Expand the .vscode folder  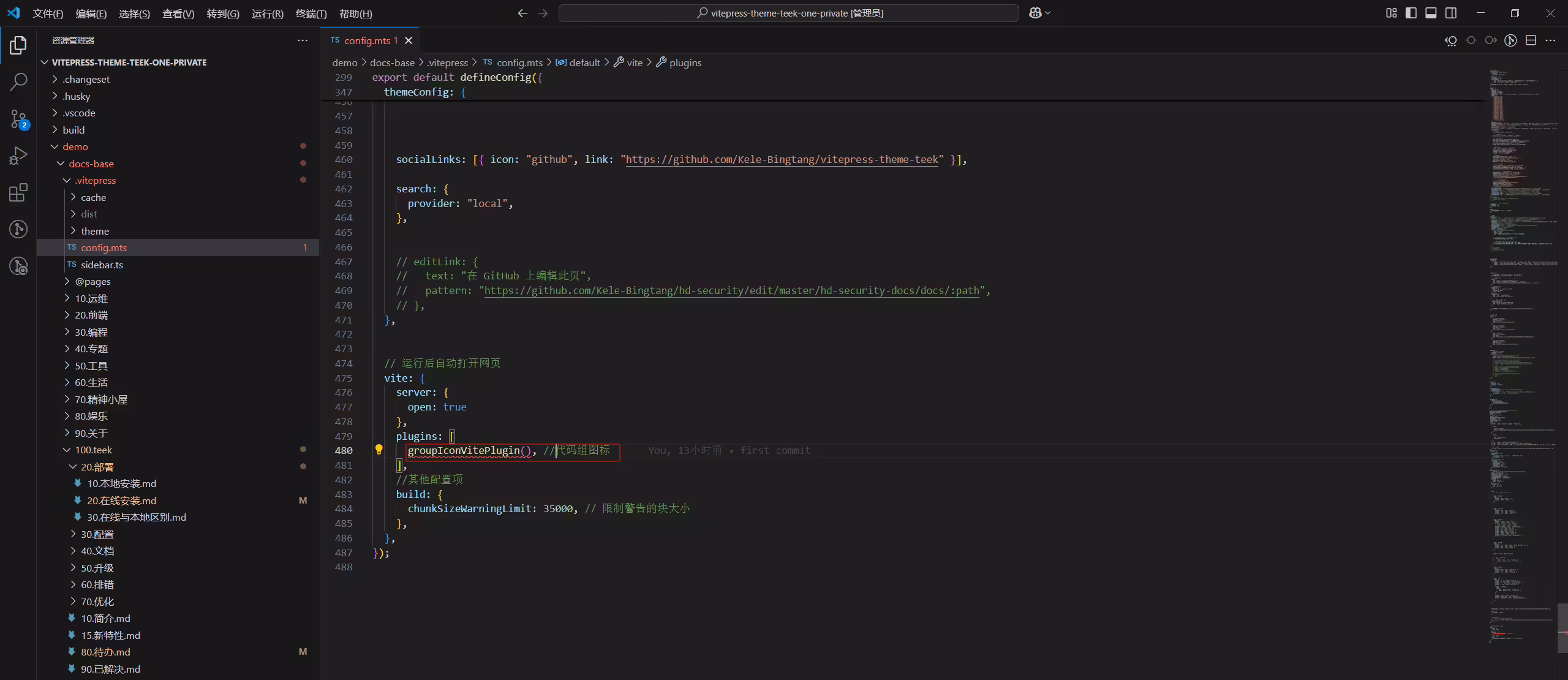pyautogui.click(x=178, y=113)
